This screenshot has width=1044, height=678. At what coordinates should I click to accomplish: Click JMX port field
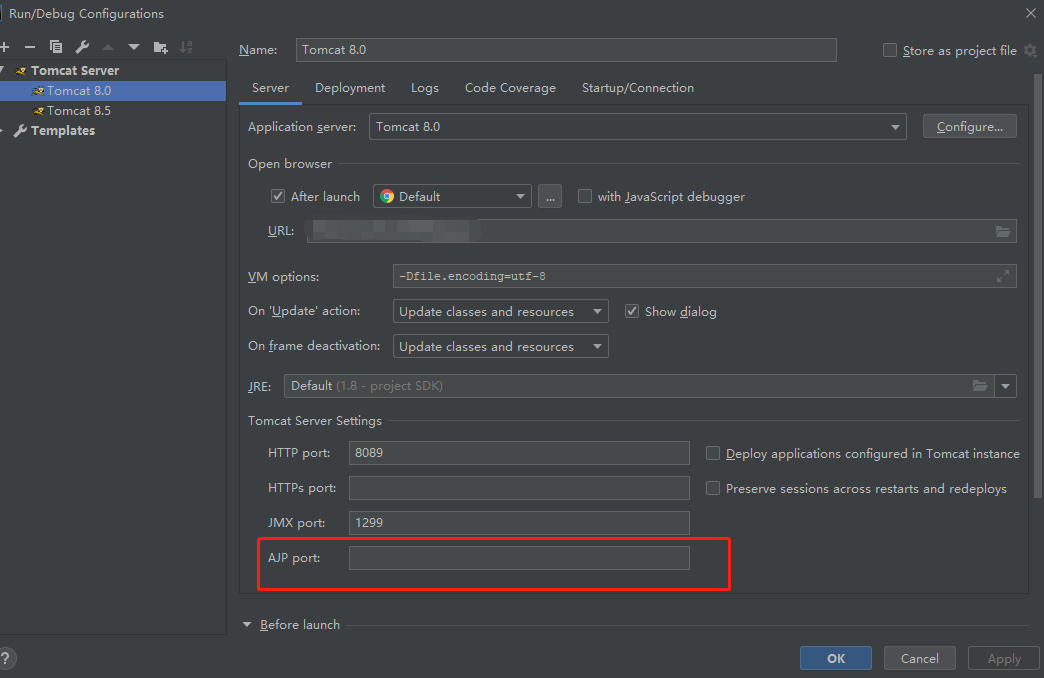519,523
